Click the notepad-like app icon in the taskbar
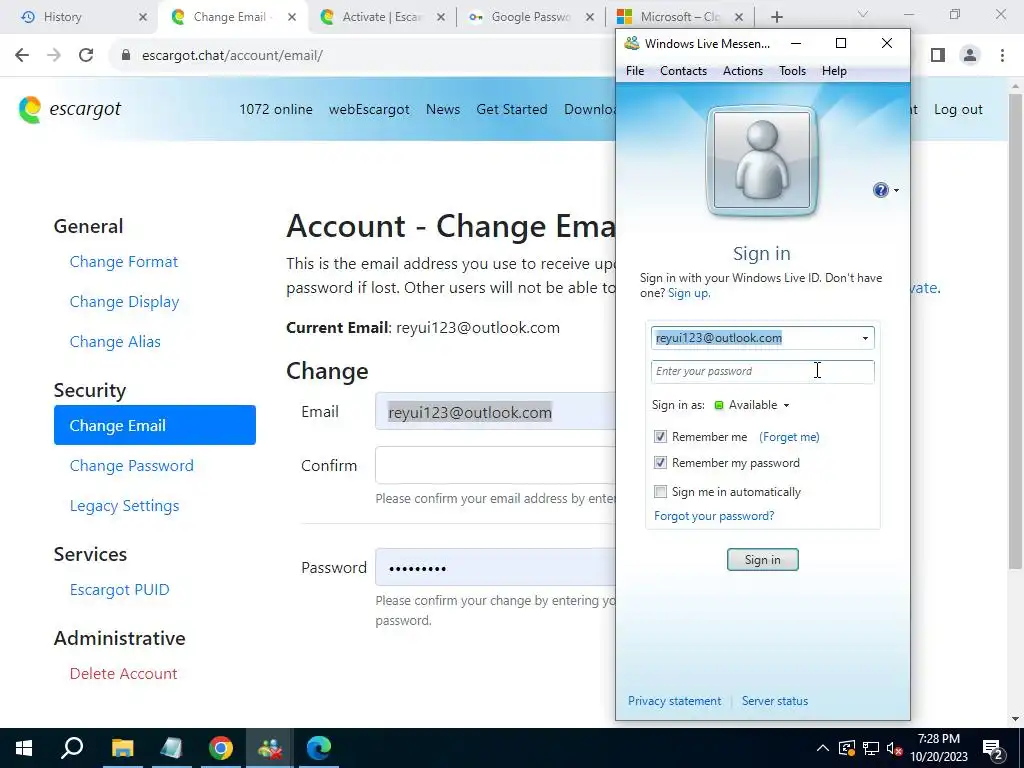Image resolution: width=1024 pixels, height=768 pixels. 171,748
